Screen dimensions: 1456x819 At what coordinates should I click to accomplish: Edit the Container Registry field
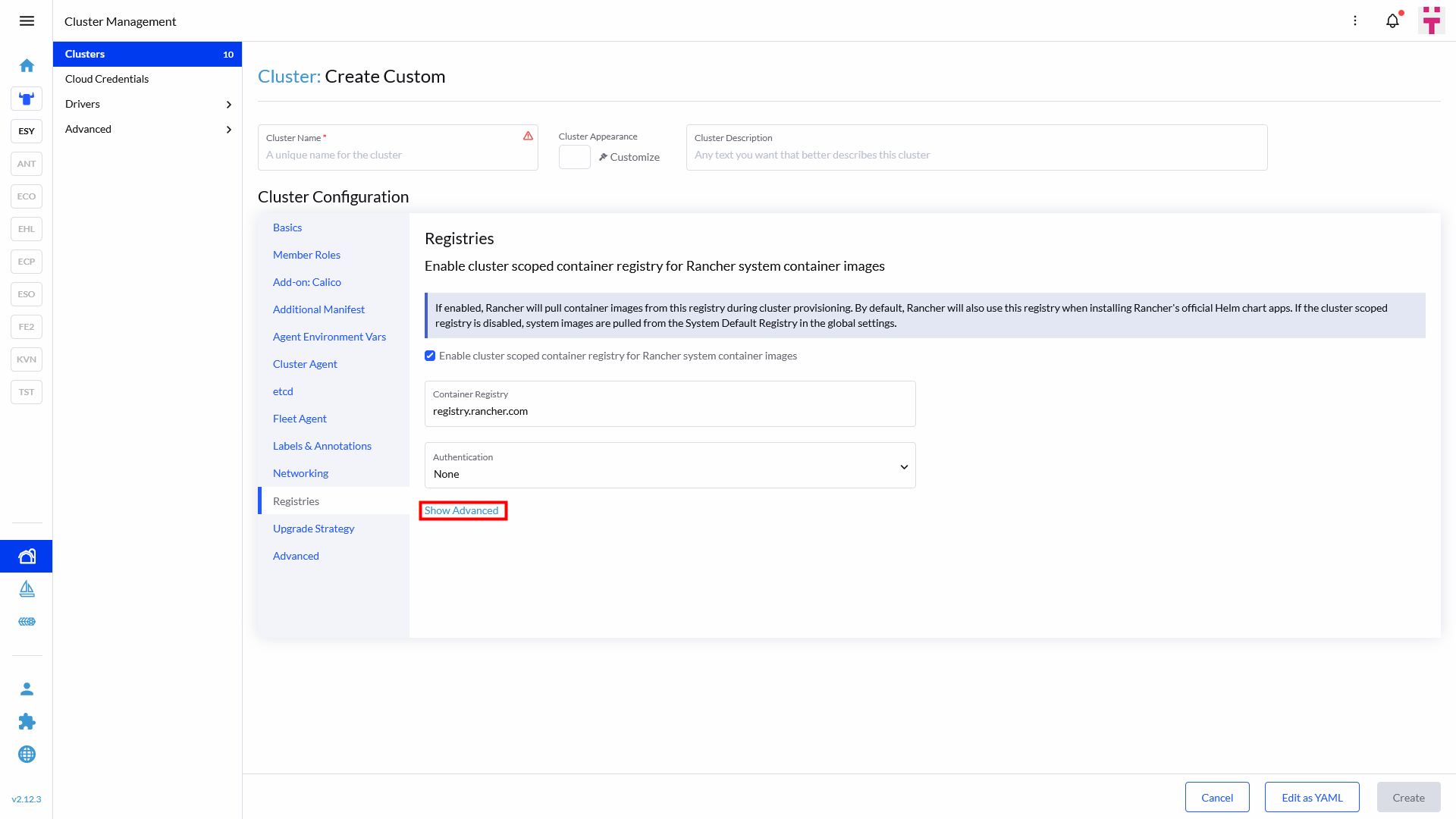pyautogui.click(x=670, y=403)
